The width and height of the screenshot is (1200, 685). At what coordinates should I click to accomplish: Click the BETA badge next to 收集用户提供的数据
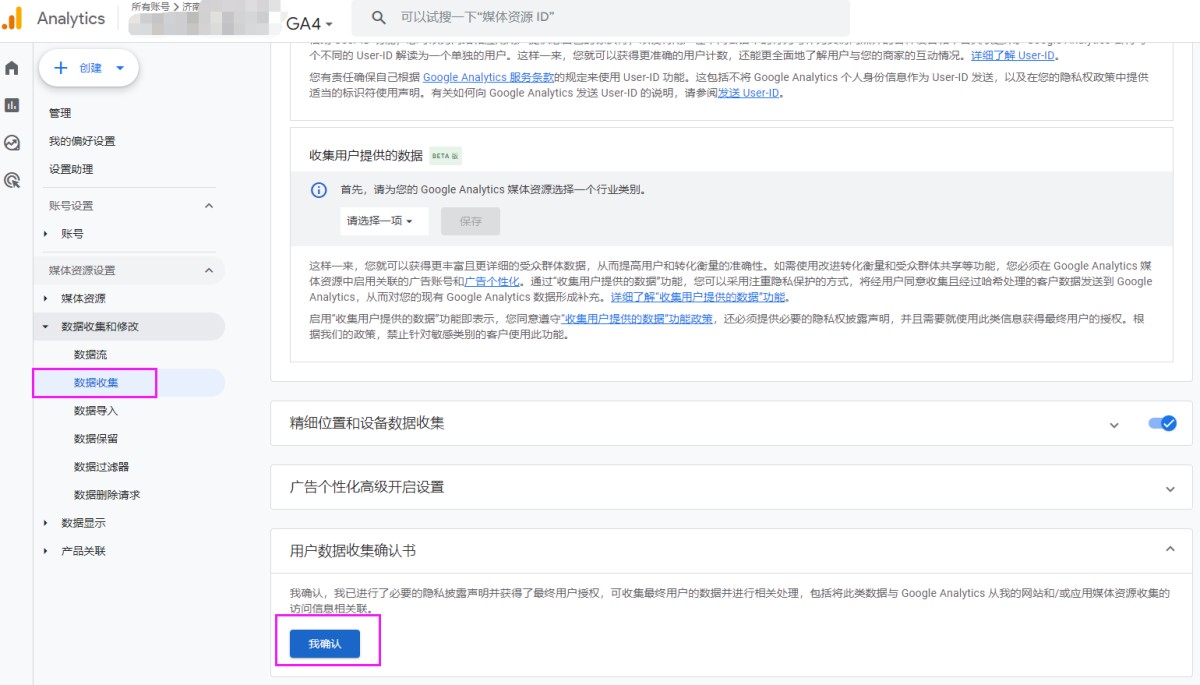point(445,156)
